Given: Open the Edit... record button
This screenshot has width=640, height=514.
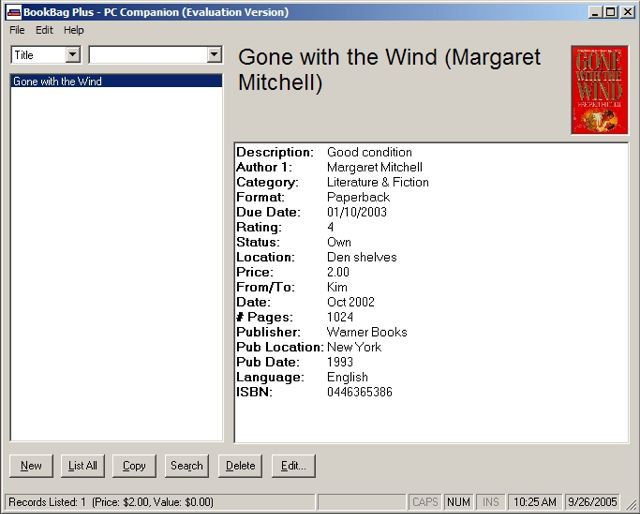Looking at the screenshot, I should 293,466.
